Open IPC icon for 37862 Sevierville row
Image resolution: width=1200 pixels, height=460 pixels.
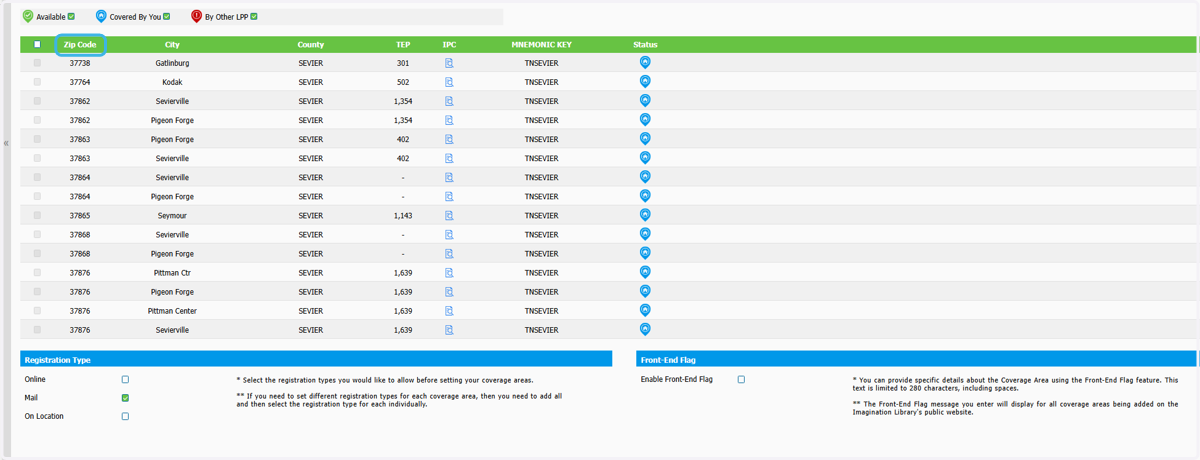[x=449, y=101]
